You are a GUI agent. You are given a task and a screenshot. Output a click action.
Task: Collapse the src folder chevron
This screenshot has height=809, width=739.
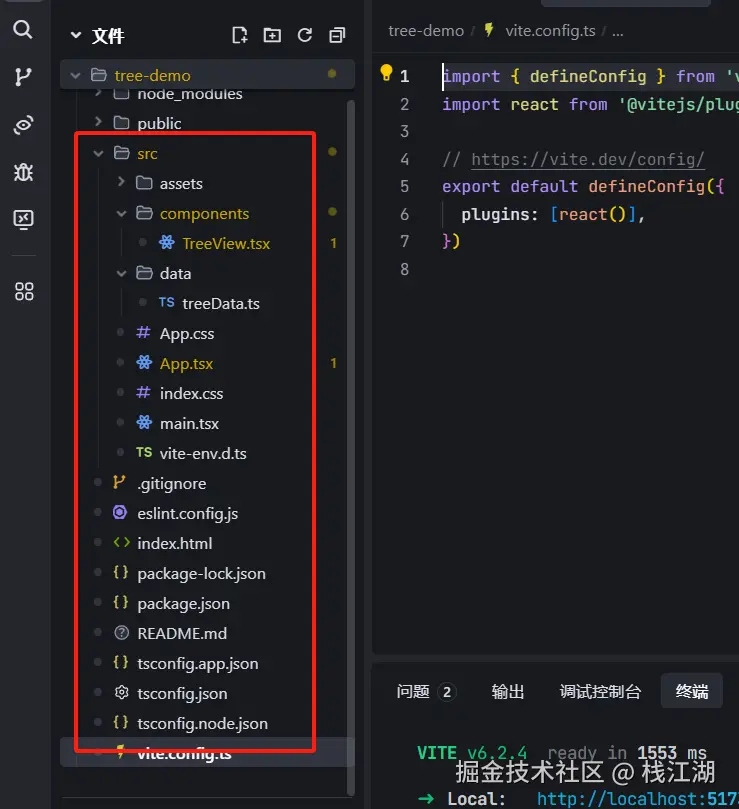tap(98, 153)
